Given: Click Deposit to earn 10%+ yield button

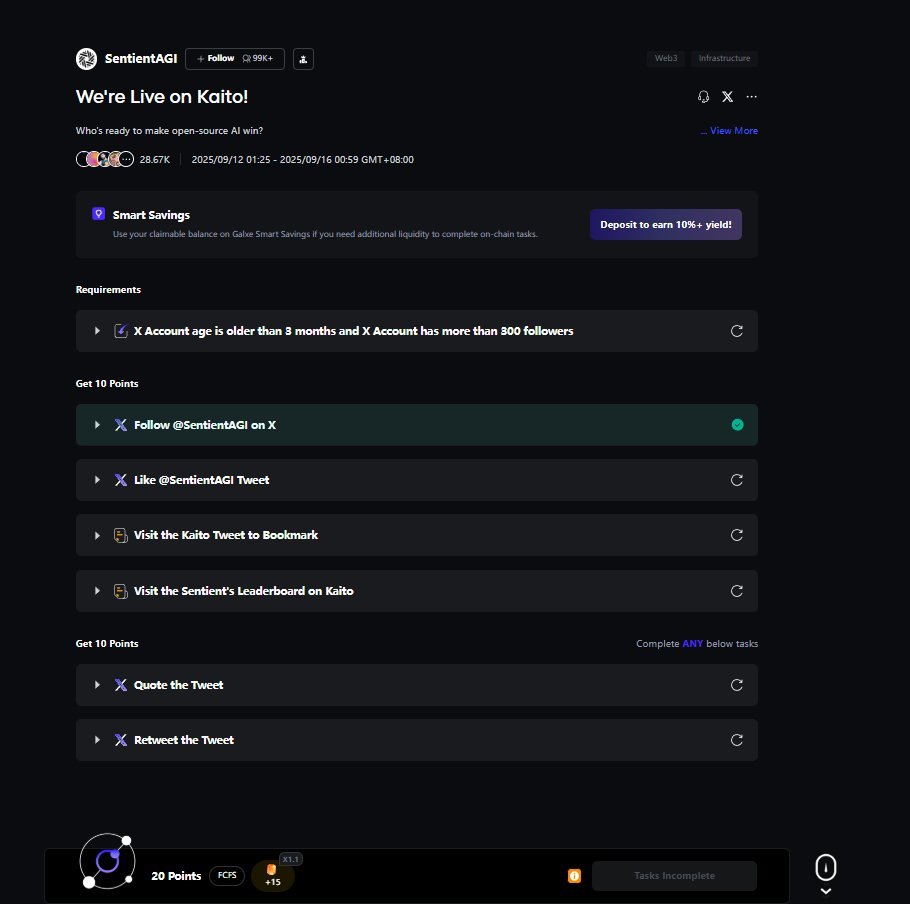Looking at the screenshot, I should [x=666, y=225].
